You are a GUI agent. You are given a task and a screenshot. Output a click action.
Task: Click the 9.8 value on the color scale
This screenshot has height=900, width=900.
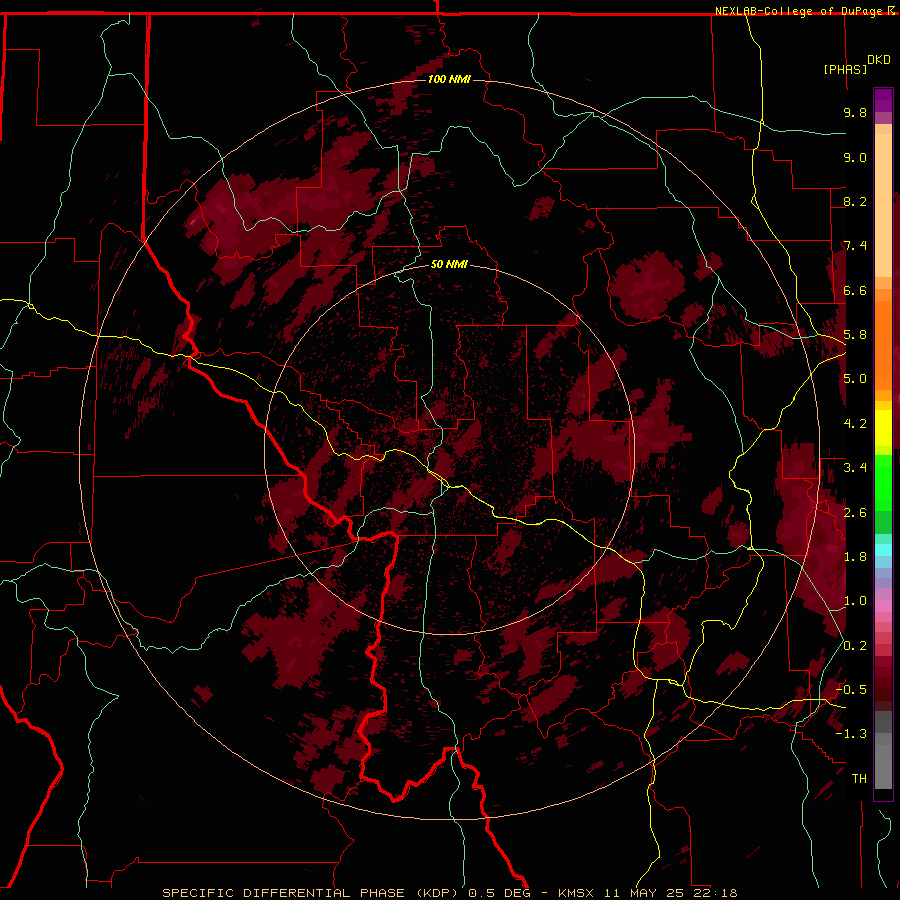pyautogui.click(x=855, y=112)
